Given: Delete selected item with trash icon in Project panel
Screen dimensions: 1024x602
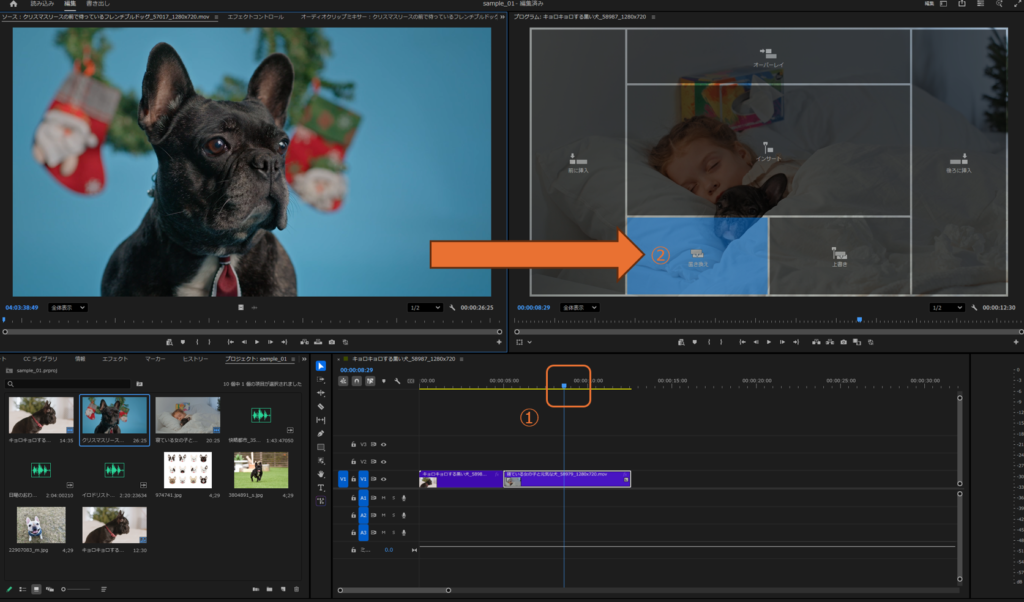Looking at the screenshot, I should tap(296, 589).
